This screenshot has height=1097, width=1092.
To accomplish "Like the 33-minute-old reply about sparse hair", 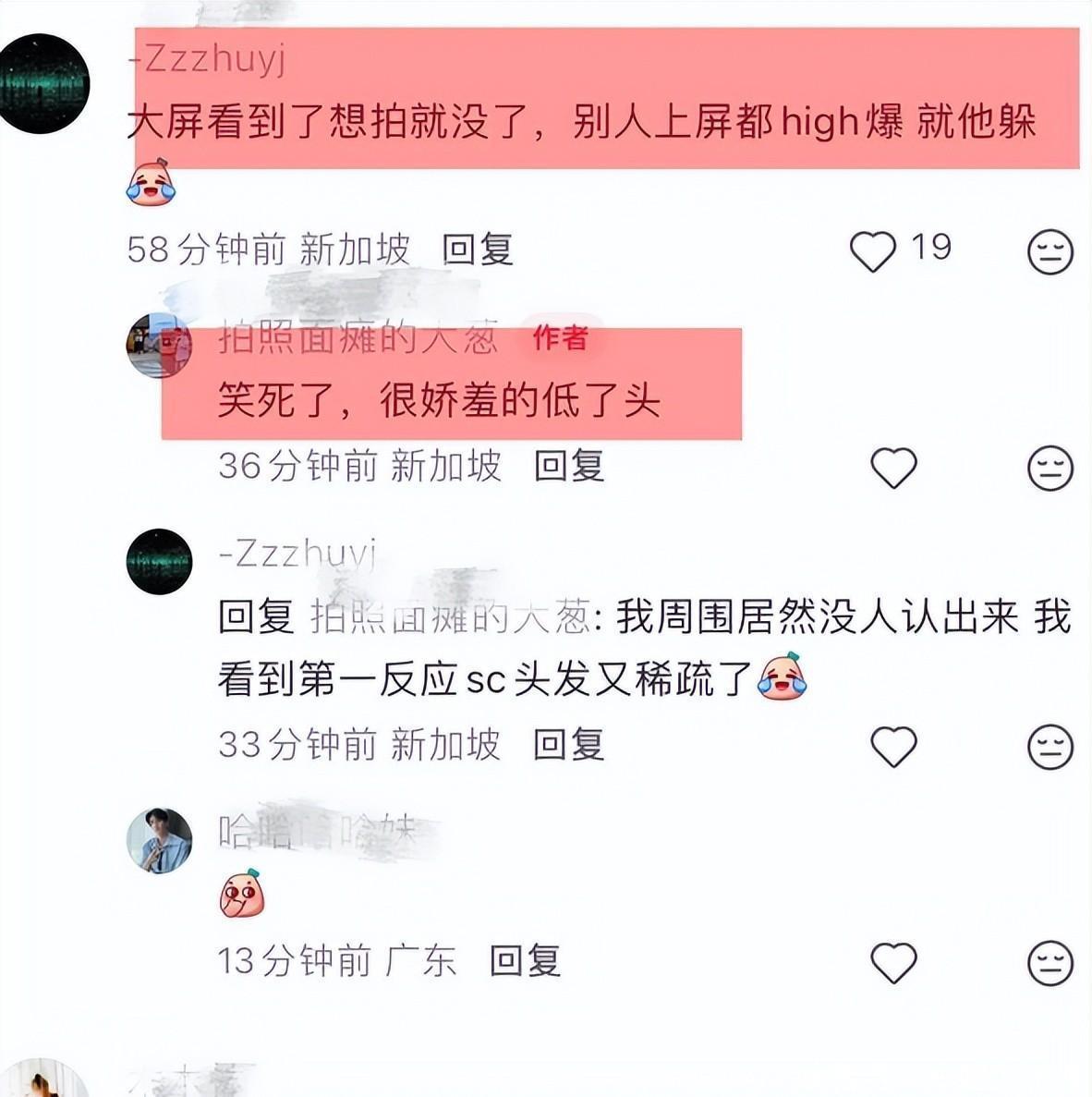I will pos(893,746).
